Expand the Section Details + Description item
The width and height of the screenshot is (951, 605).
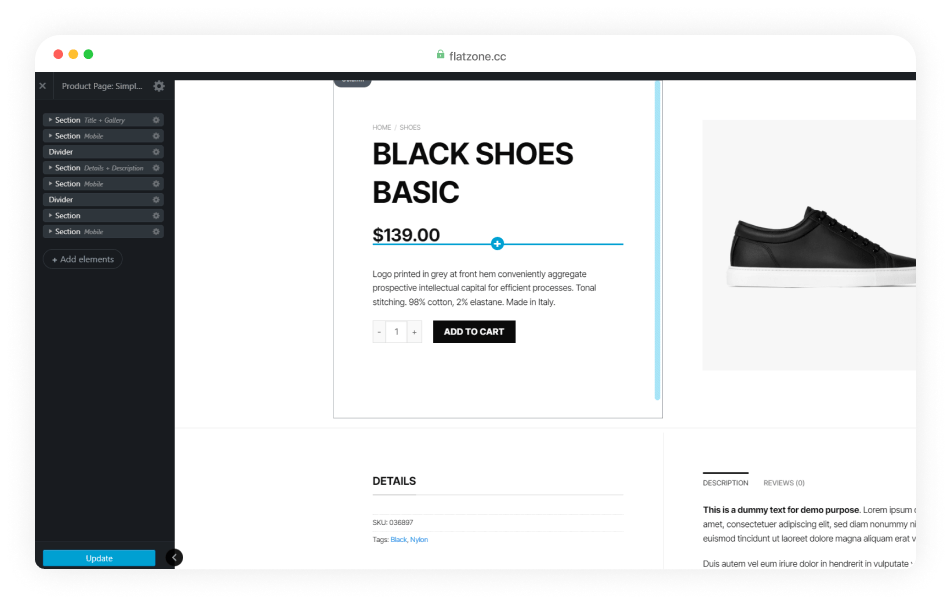(50, 168)
